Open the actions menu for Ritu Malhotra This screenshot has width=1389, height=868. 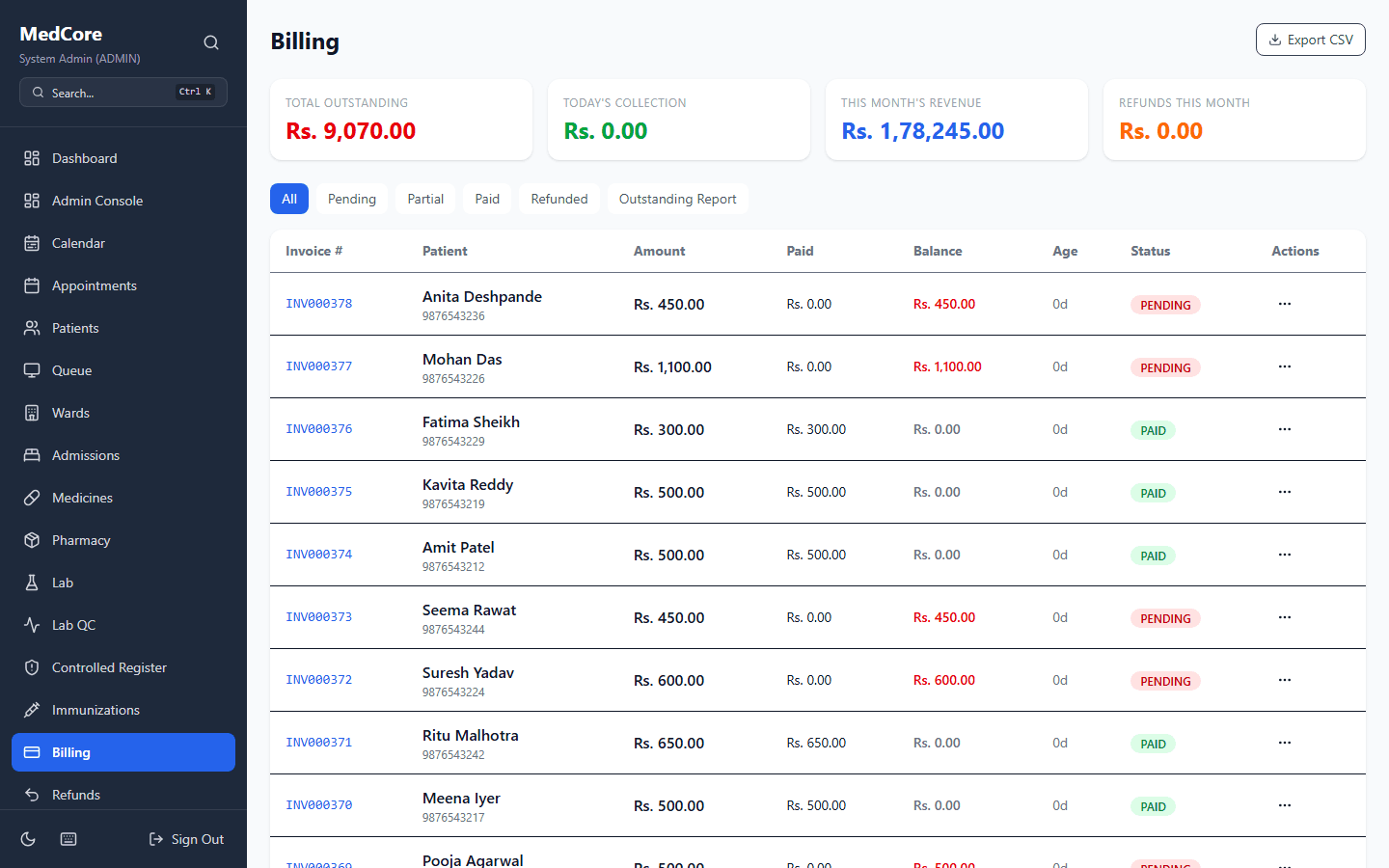coord(1284,742)
